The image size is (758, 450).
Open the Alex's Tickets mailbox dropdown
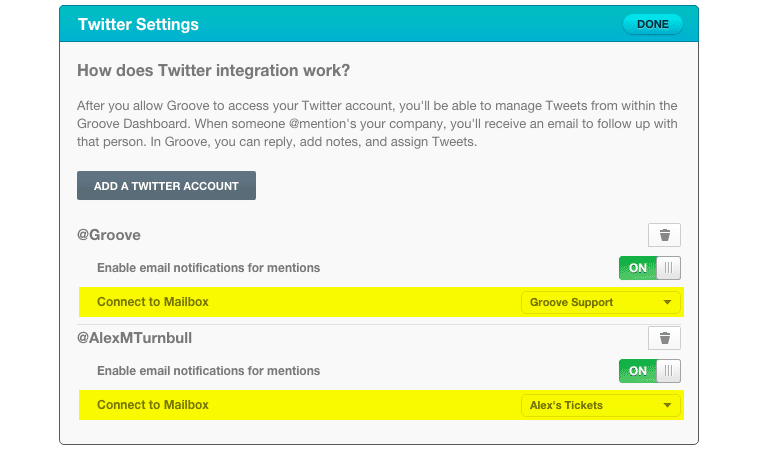600,405
